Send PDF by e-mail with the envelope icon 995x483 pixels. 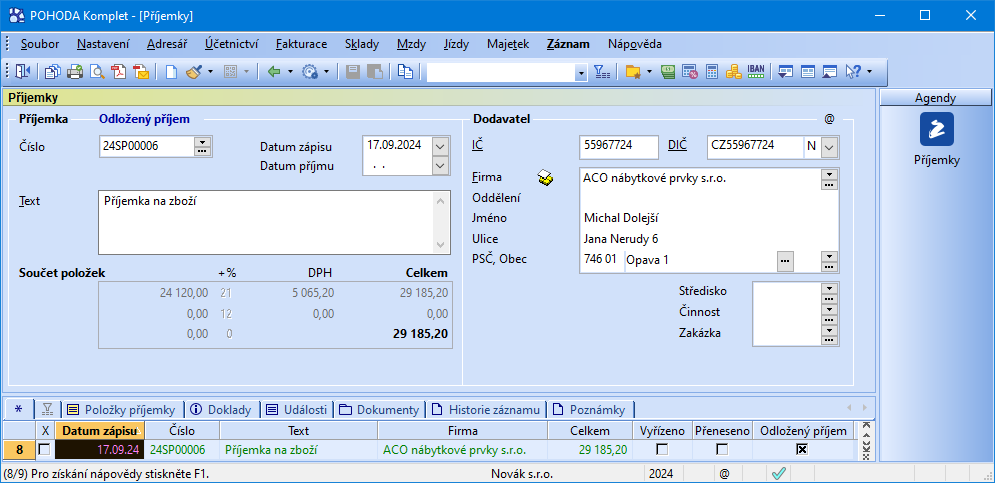point(140,72)
